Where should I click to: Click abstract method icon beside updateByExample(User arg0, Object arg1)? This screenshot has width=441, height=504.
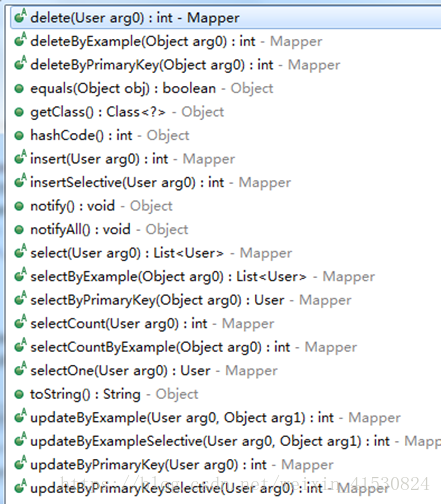(20, 416)
